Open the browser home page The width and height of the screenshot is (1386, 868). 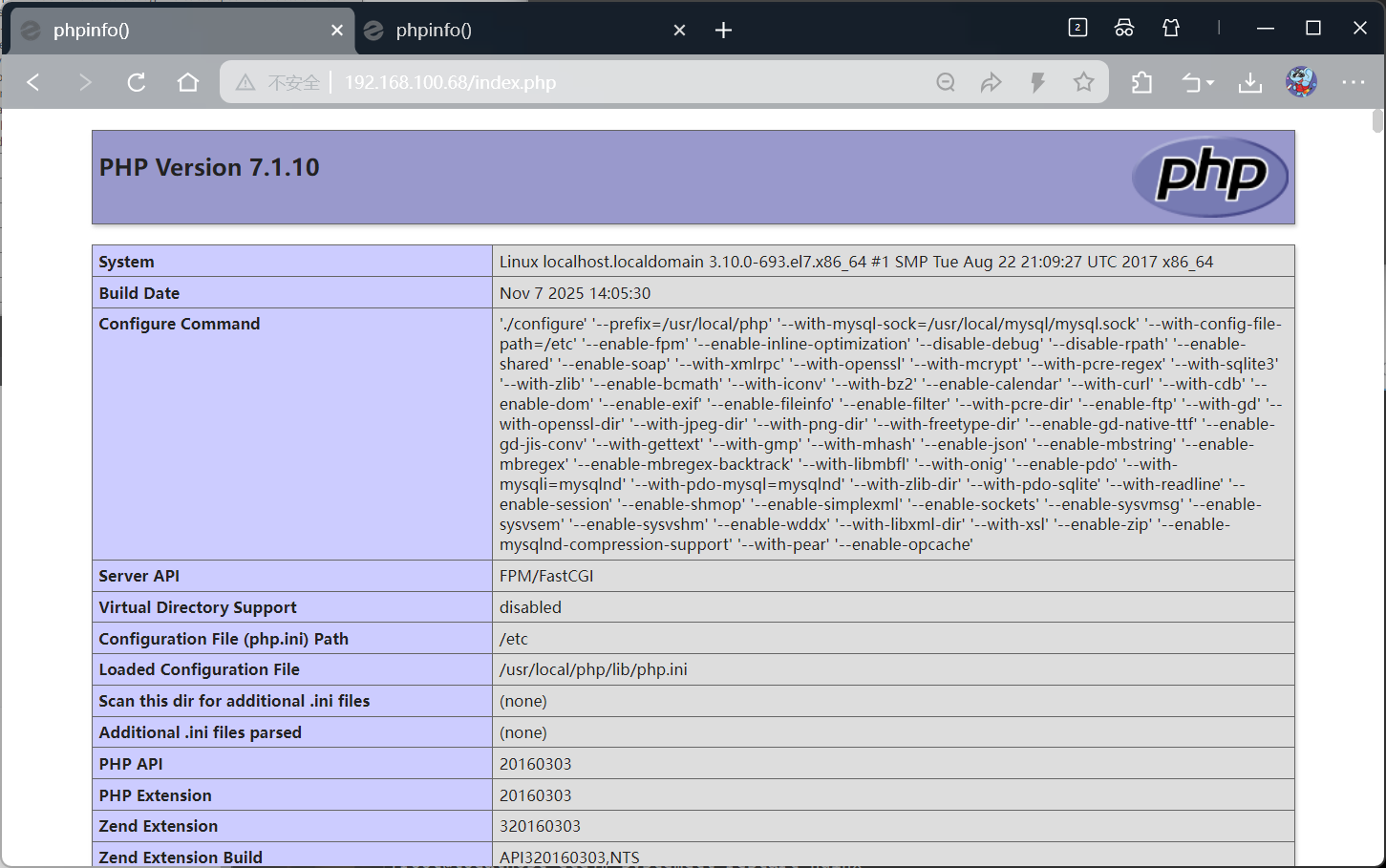coord(188,82)
